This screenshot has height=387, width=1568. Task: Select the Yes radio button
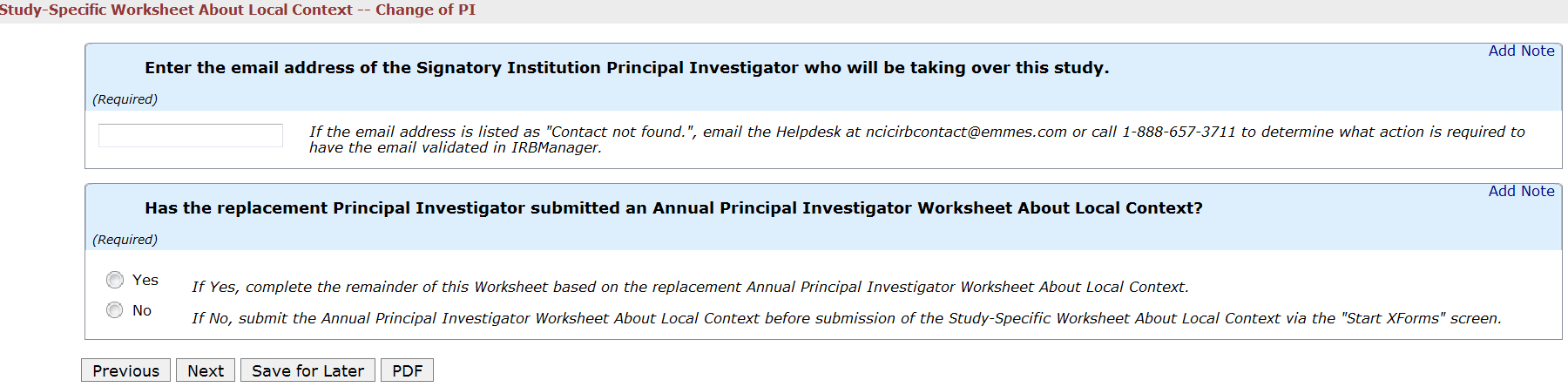click(115, 280)
